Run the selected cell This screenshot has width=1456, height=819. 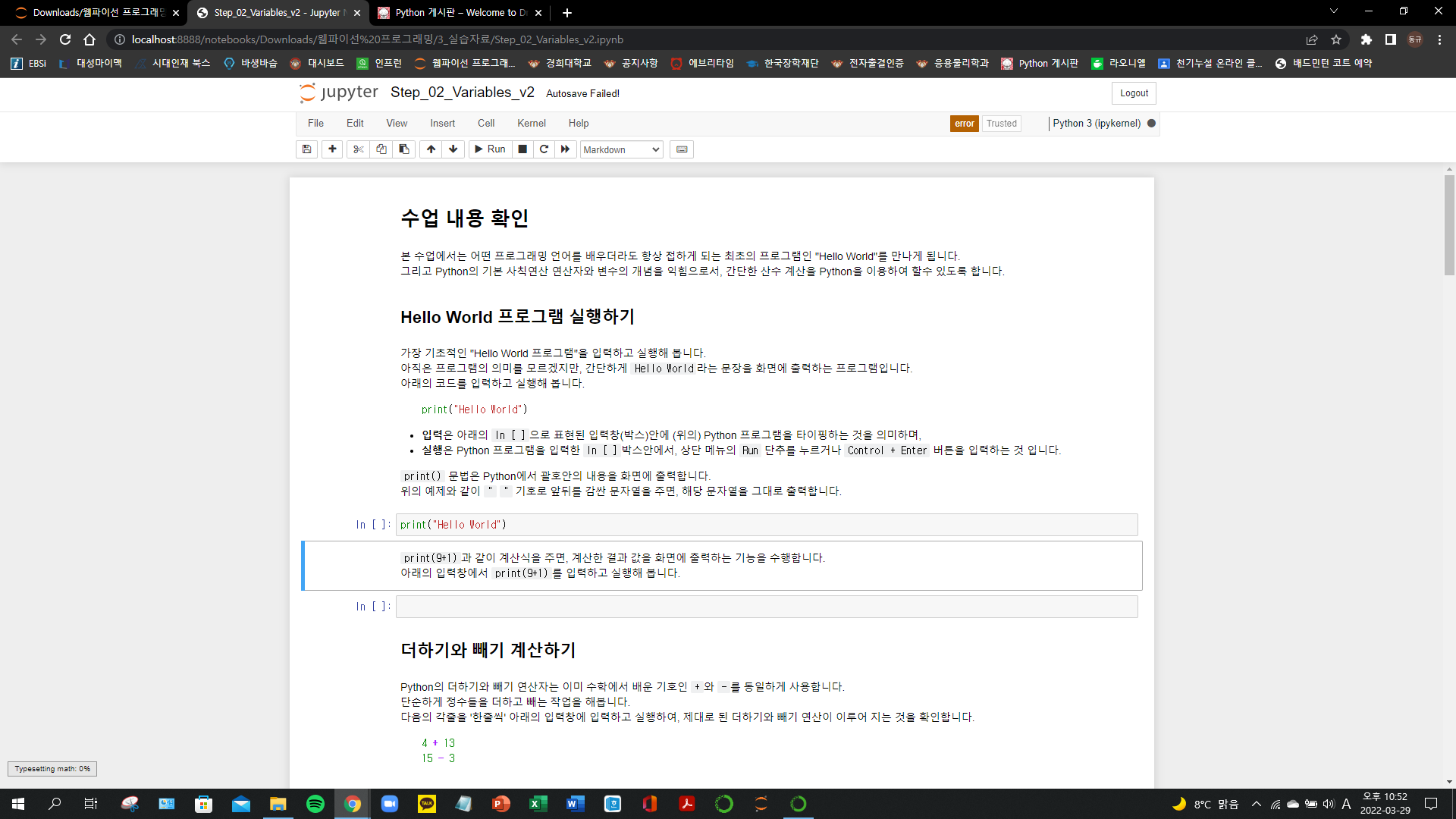click(x=490, y=149)
